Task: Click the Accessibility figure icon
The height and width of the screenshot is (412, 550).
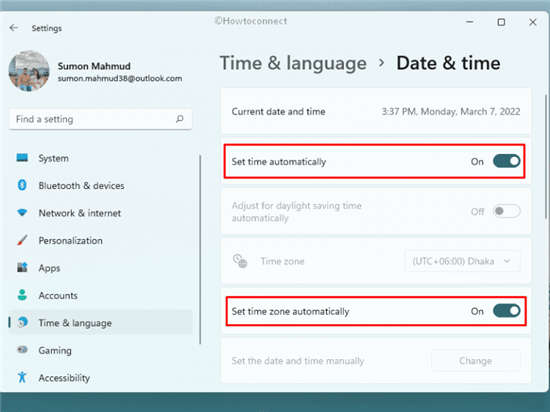Action: (22, 377)
